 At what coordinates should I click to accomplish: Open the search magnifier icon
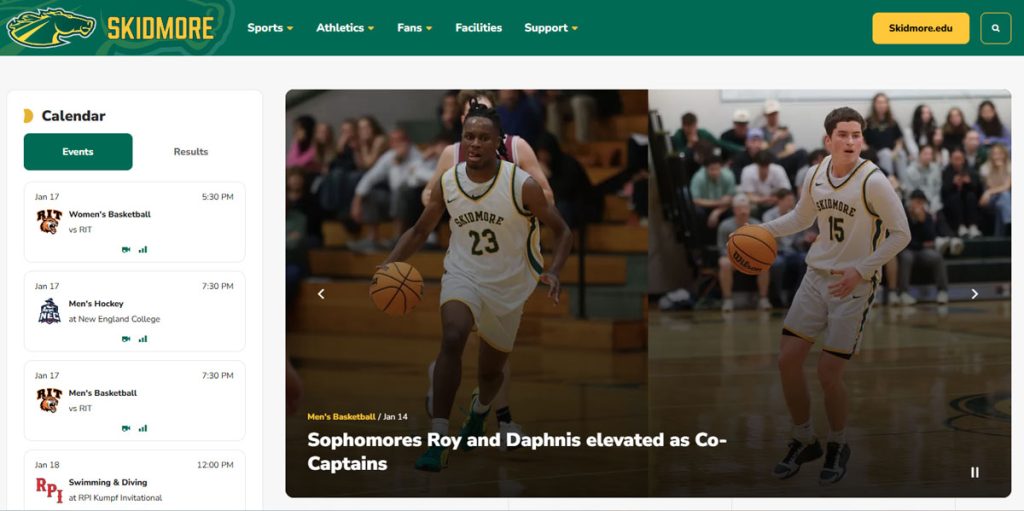pyautogui.click(x=995, y=28)
